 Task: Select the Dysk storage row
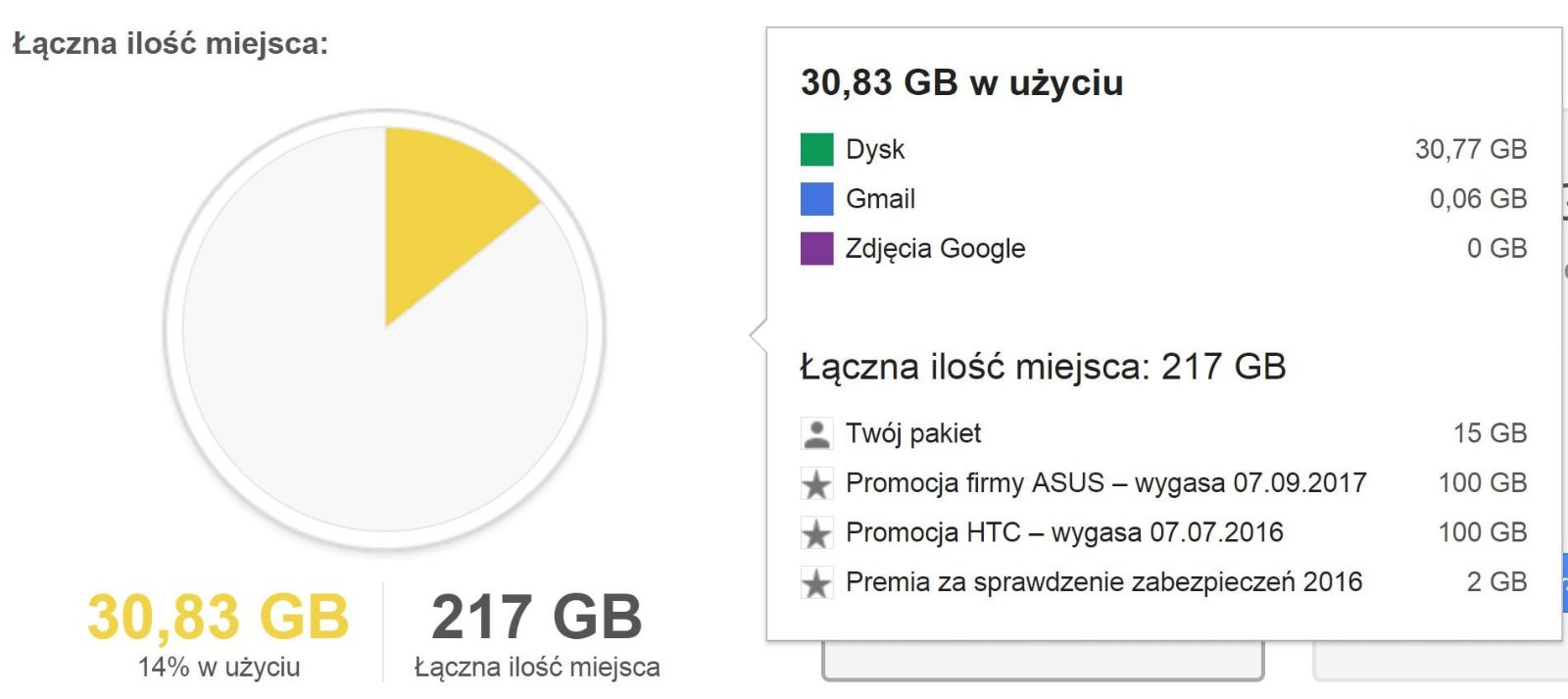(1163, 149)
